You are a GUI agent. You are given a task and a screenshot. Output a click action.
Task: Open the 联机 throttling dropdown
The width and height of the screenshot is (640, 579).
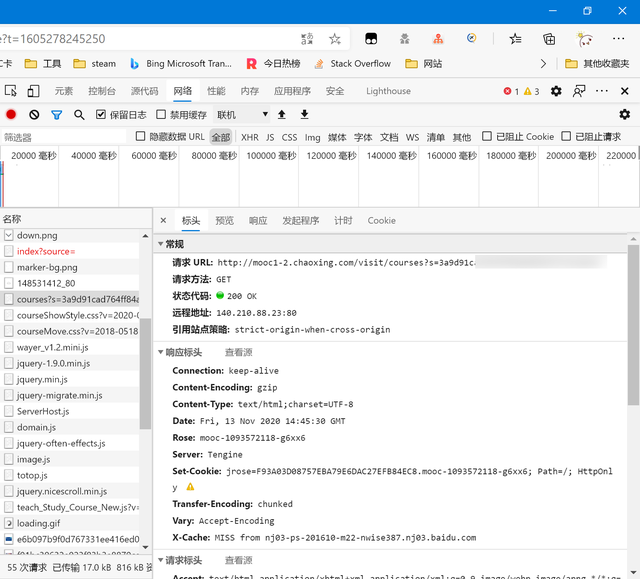tap(242, 115)
